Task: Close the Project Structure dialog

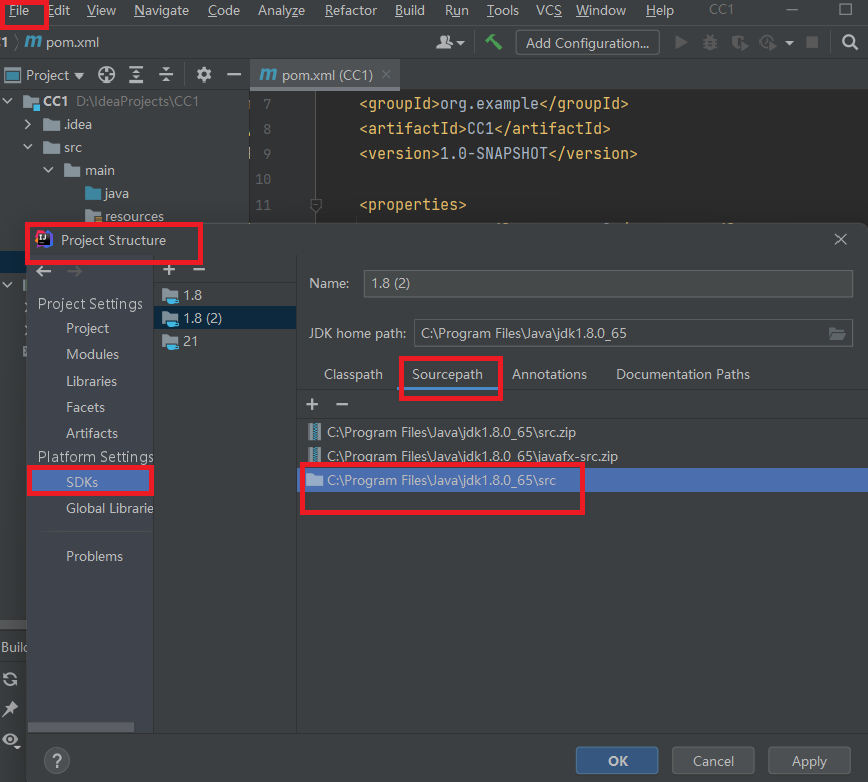Action: click(840, 240)
